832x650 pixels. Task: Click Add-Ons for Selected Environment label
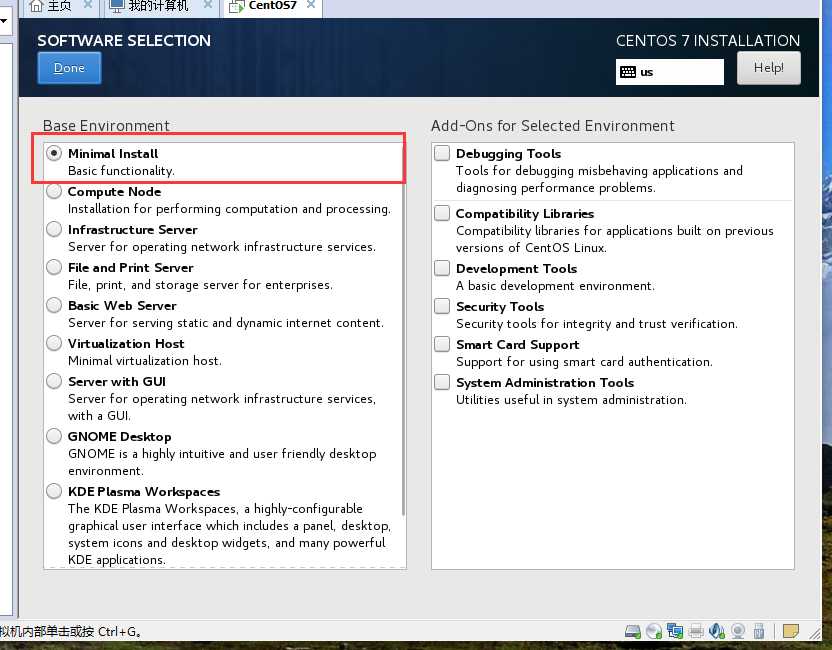(552, 126)
